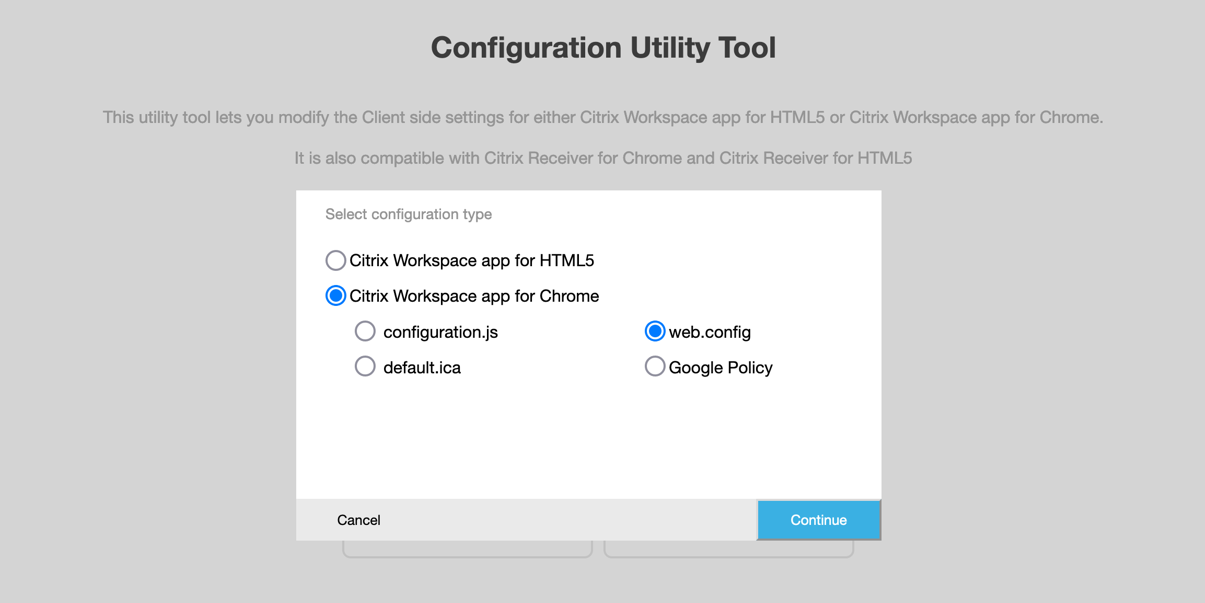Click the Citrix Receiver compatibility note line

tap(603, 158)
